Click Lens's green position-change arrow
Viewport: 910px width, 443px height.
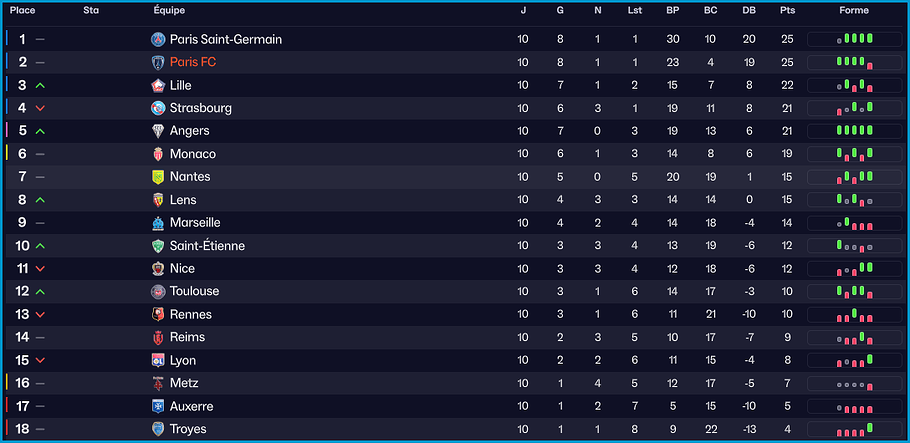(x=40, y=200)
